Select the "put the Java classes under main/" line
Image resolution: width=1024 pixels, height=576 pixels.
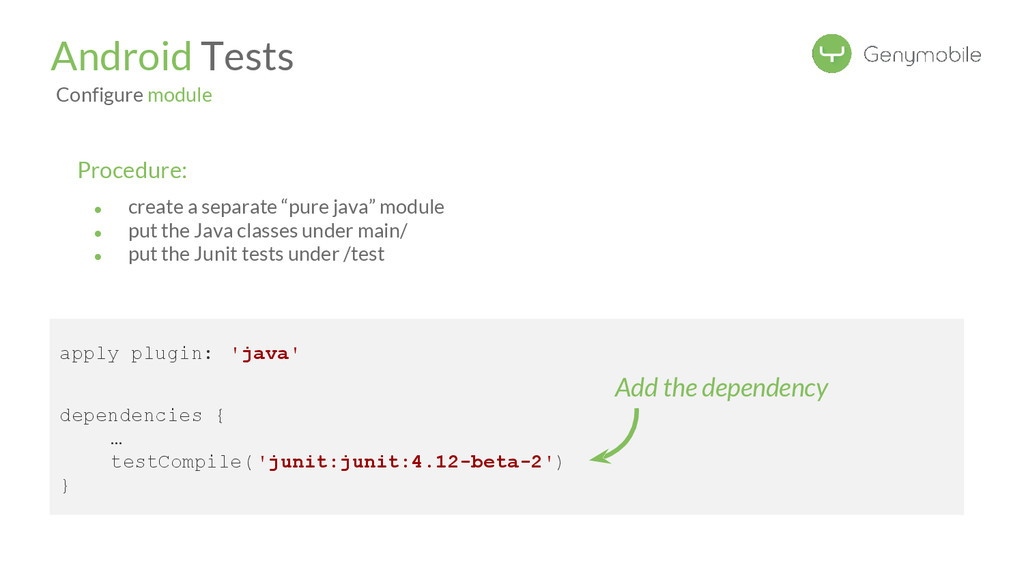267,230
